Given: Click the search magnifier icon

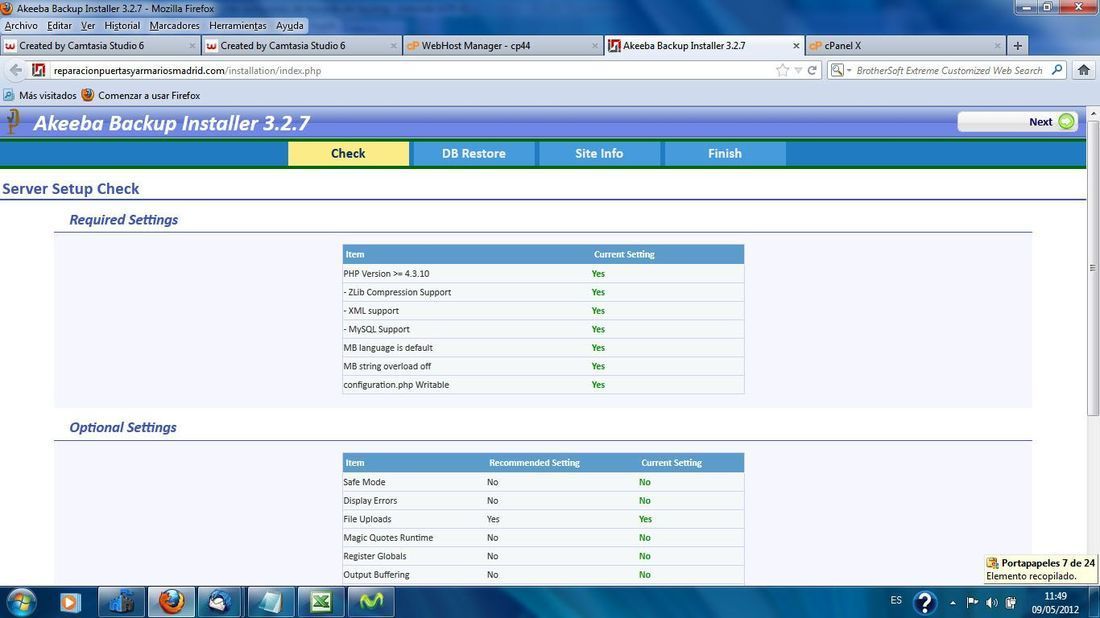Looking at the screenshot, I should click(x=1057, y=70).
